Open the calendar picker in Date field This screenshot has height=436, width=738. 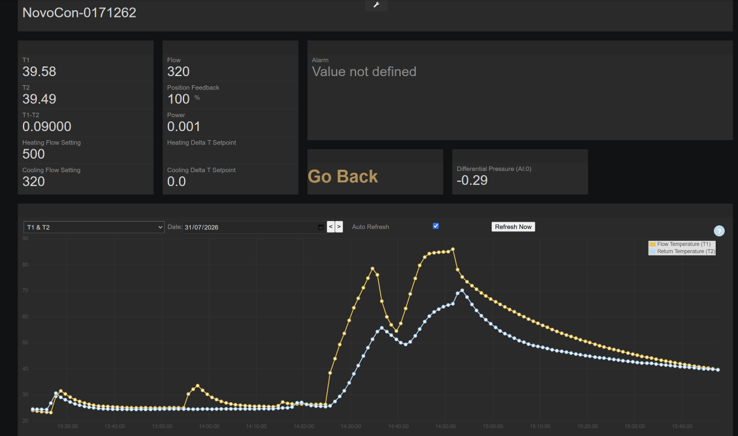321,227
